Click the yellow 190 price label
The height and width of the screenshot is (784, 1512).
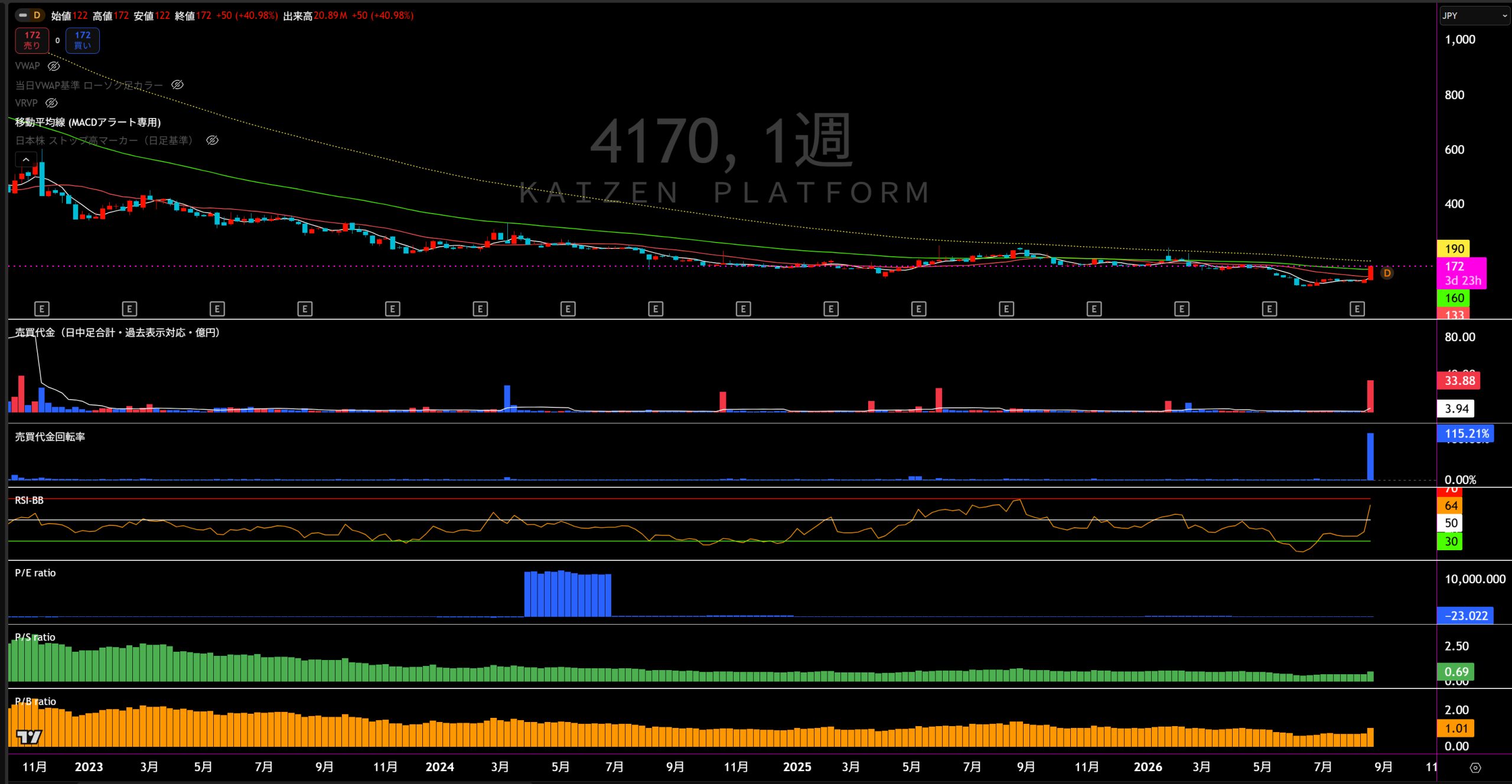[1454, 249]
